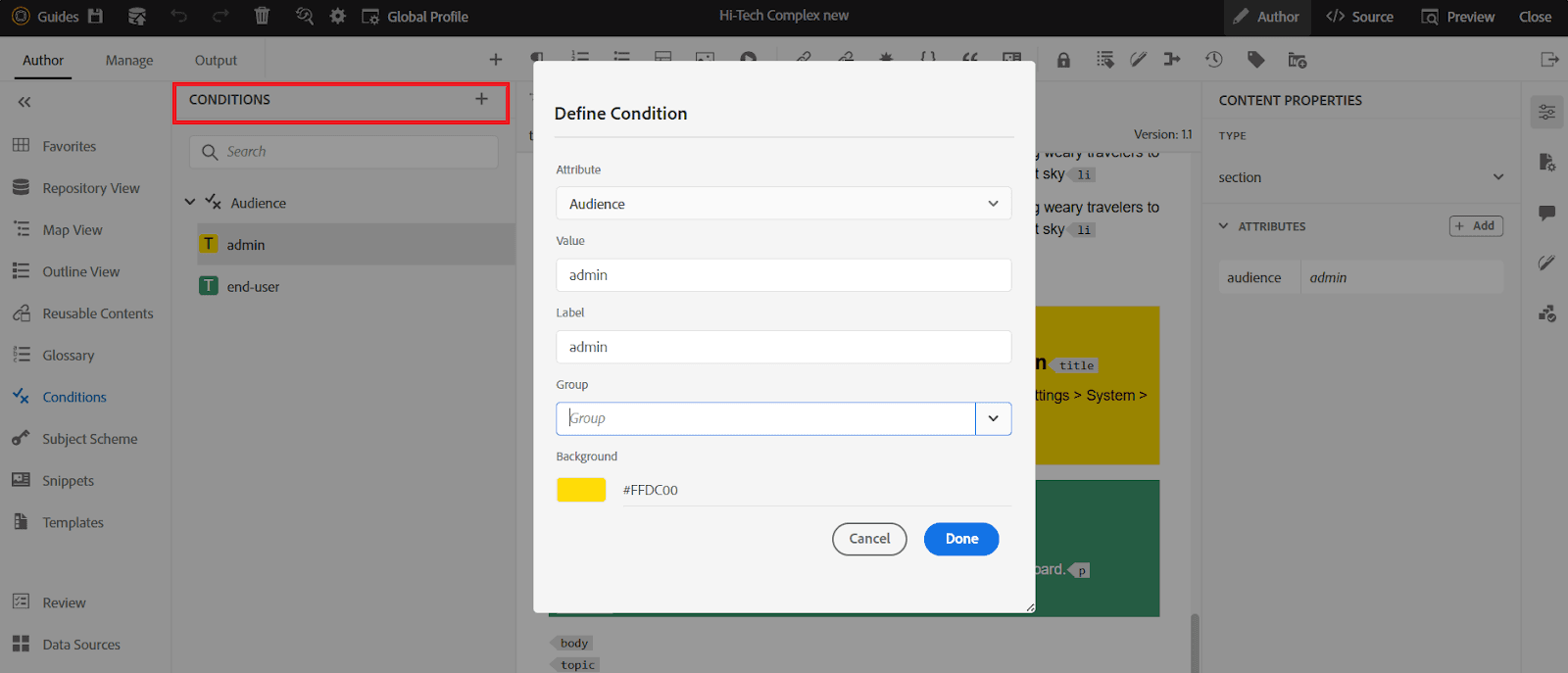Click the tag icon in the toolbar
Image resolution: width=1568 pixels, height=673 pixels.
pyautogui.click(x=1255, y=60)
